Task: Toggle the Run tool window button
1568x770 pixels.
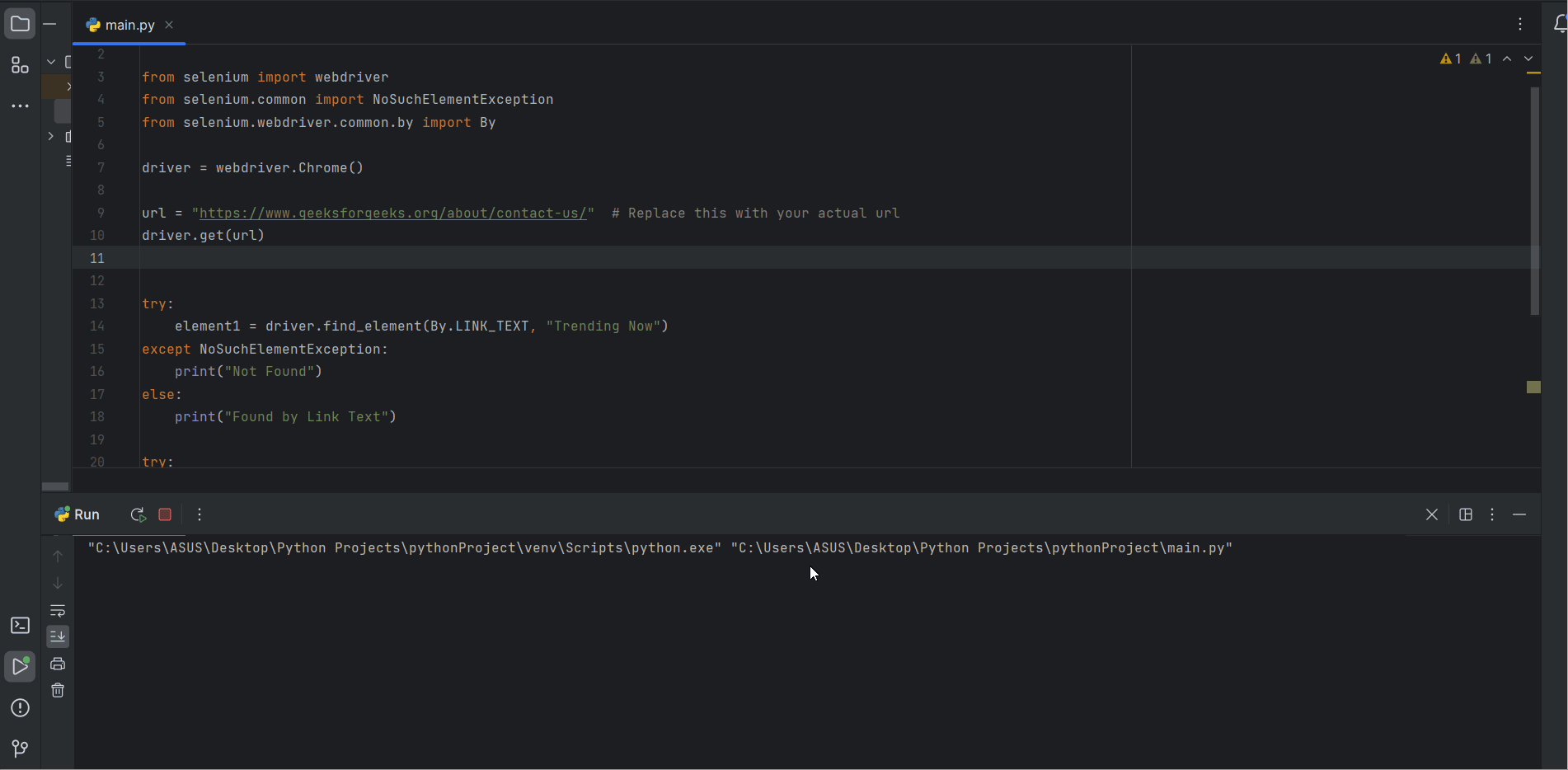Action: pyautogui.click(x=20, y=666)
